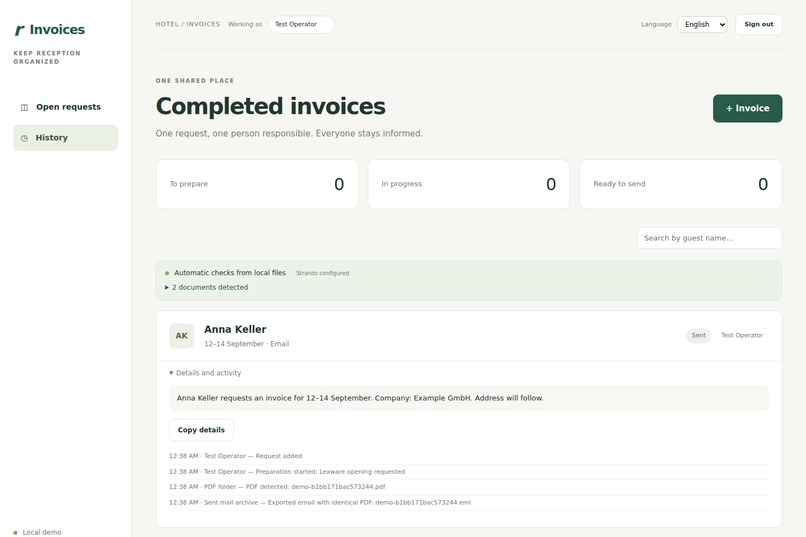The width and height of the screenshot is (806, 537).
Task: Click the Anna Keller guest name
Action: tap(235, 329)
